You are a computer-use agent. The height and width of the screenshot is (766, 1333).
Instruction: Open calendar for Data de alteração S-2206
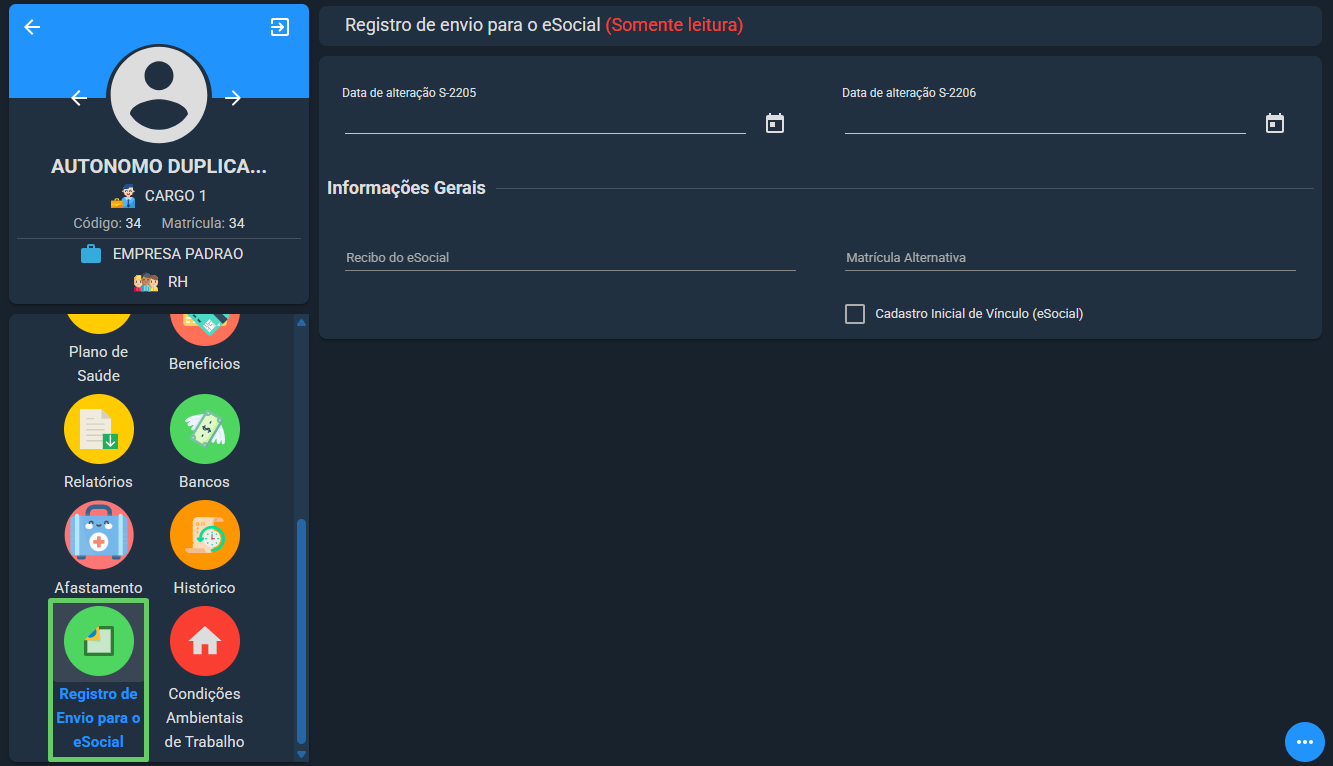[x=1274, y=123]
